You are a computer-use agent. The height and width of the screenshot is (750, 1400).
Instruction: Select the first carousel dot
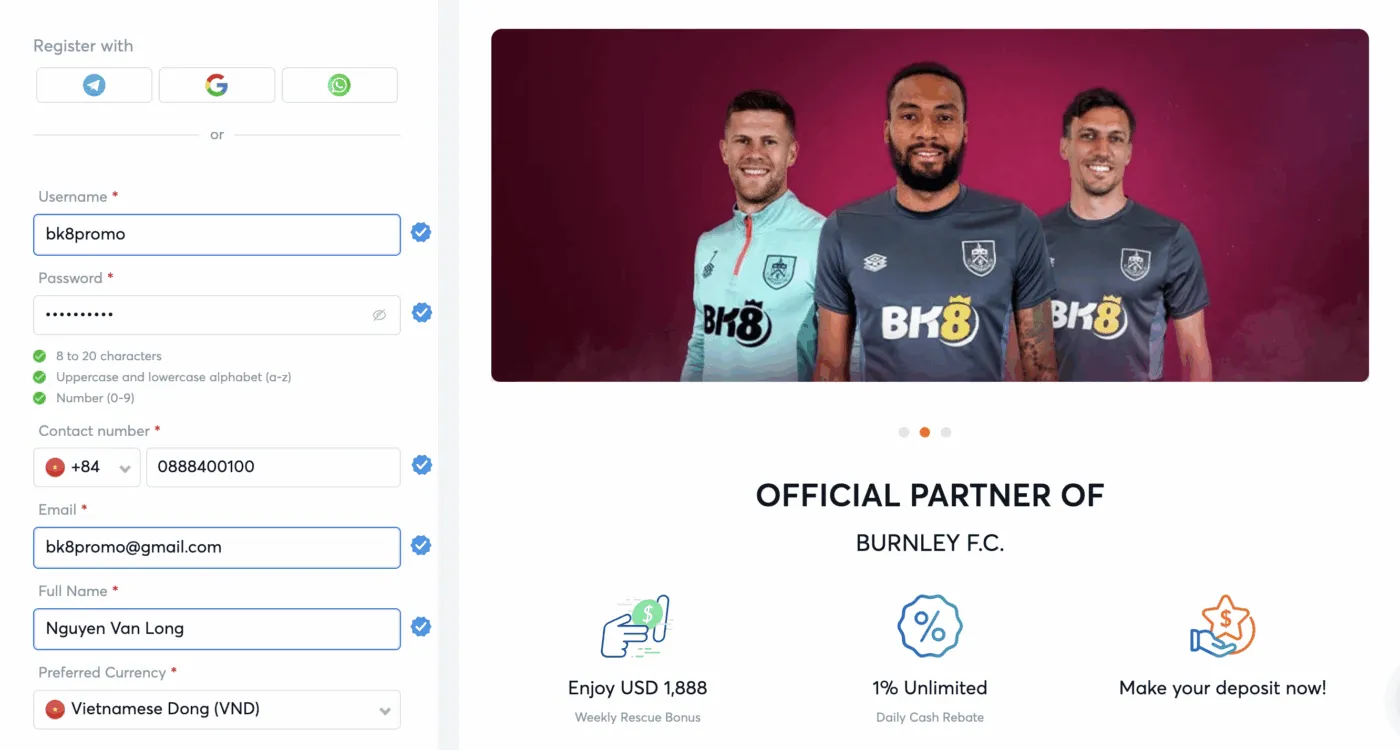click(904, 433)
